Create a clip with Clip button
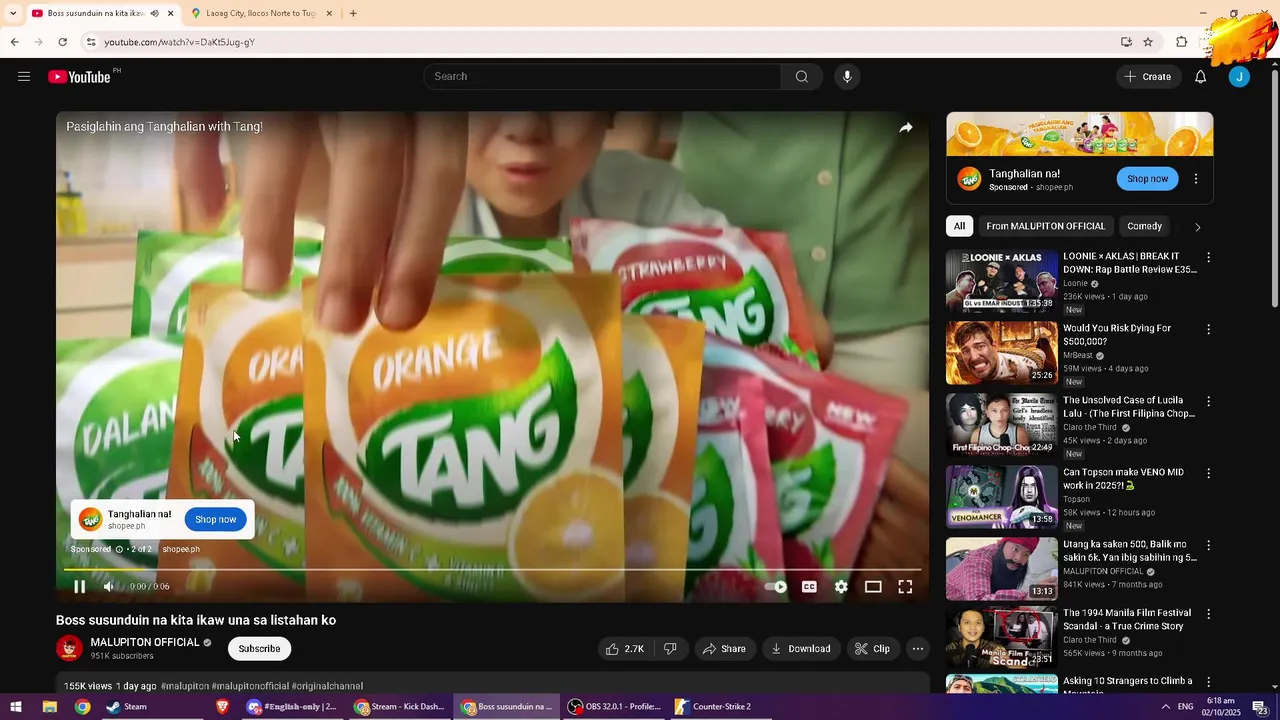 point(872,649)
